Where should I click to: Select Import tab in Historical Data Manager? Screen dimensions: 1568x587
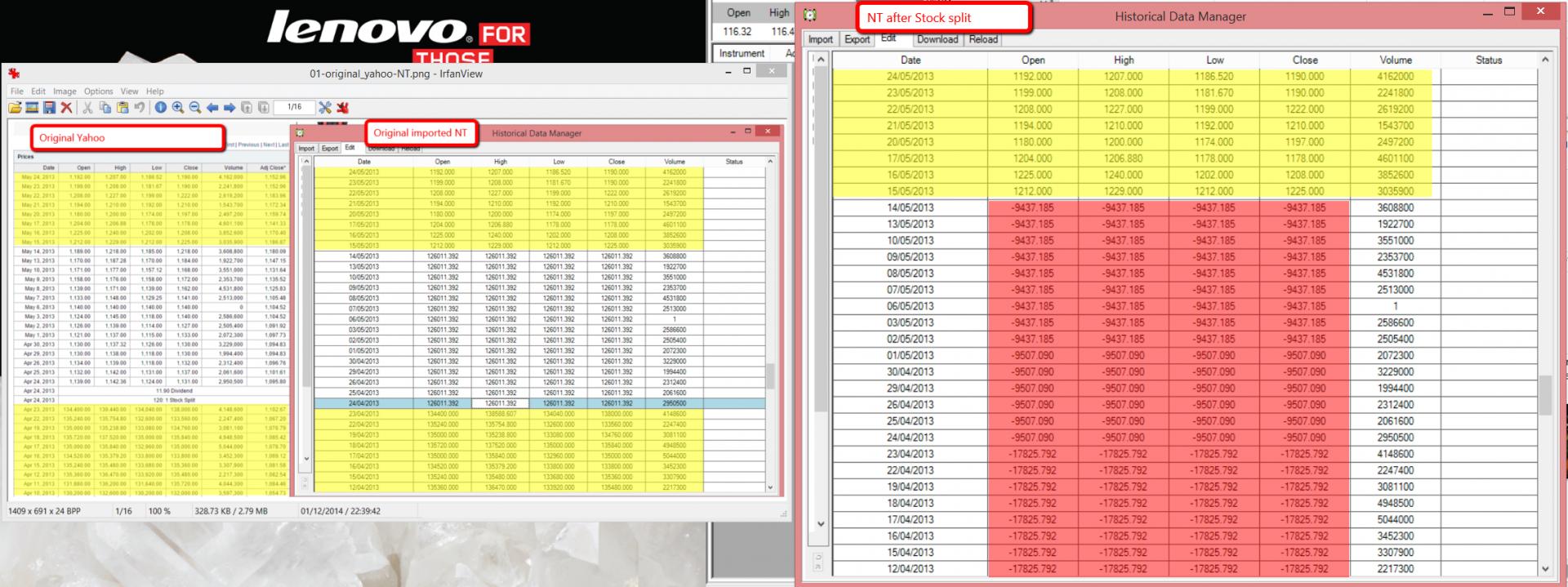821,39
